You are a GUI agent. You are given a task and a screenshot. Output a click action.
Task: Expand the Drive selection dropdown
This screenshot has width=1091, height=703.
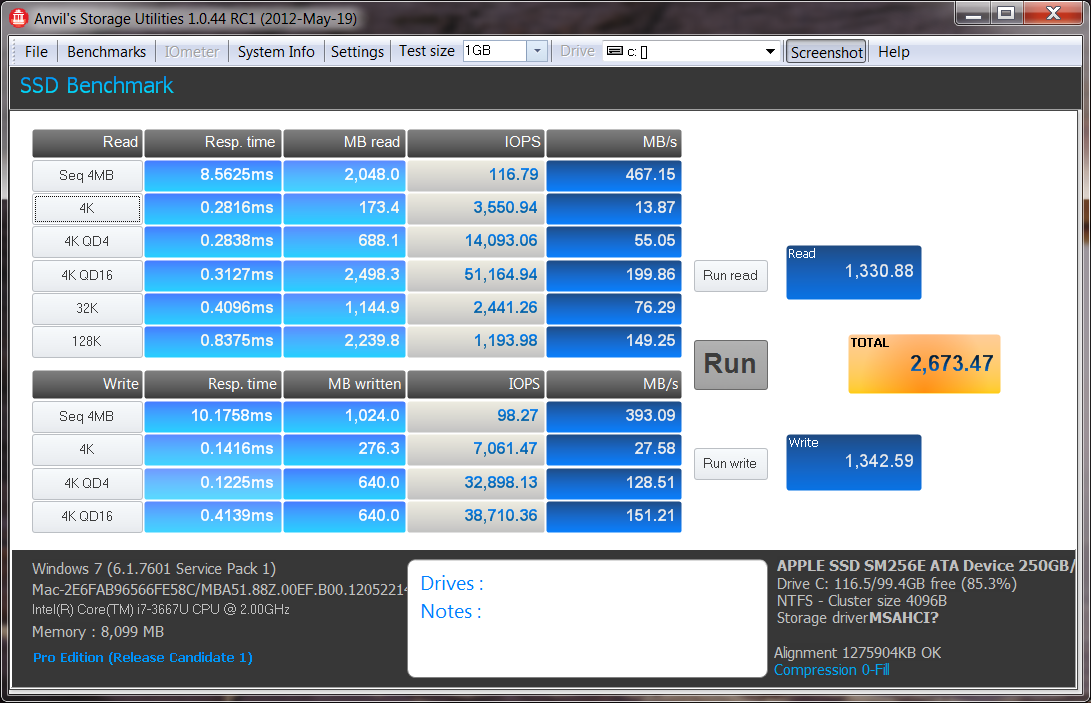pos(770,52)
